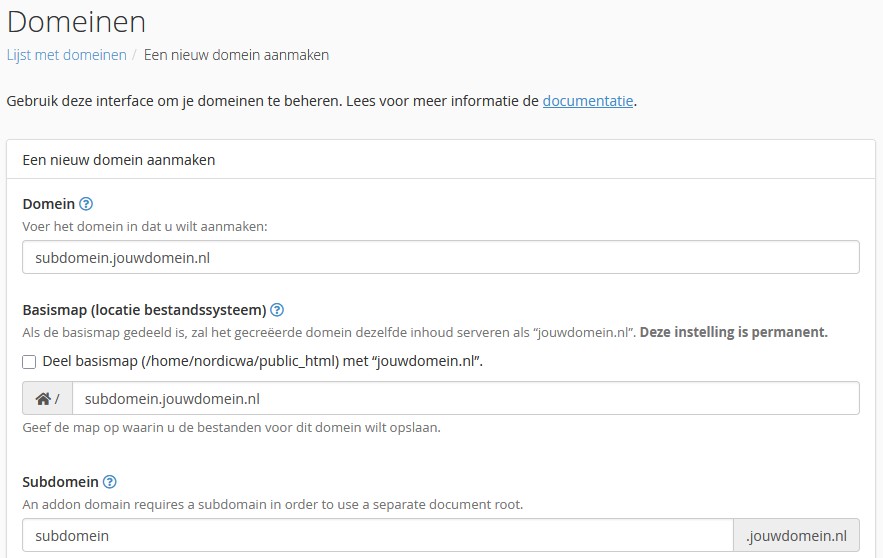Click the 'Deze instelling is permanent.' warning text
Viewport: 883px width, 558px height.
tap(734, 332)
